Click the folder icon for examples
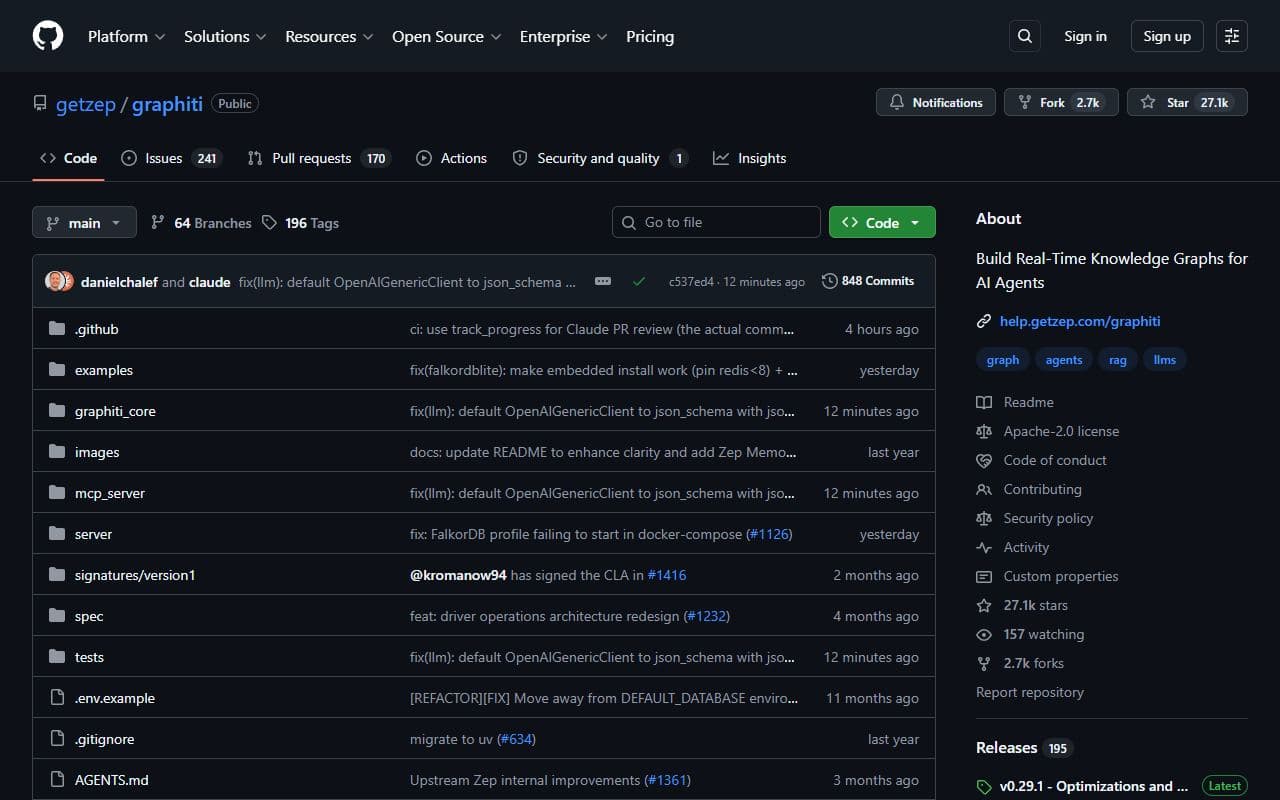 pyautogui.click(x=57, y=370)
